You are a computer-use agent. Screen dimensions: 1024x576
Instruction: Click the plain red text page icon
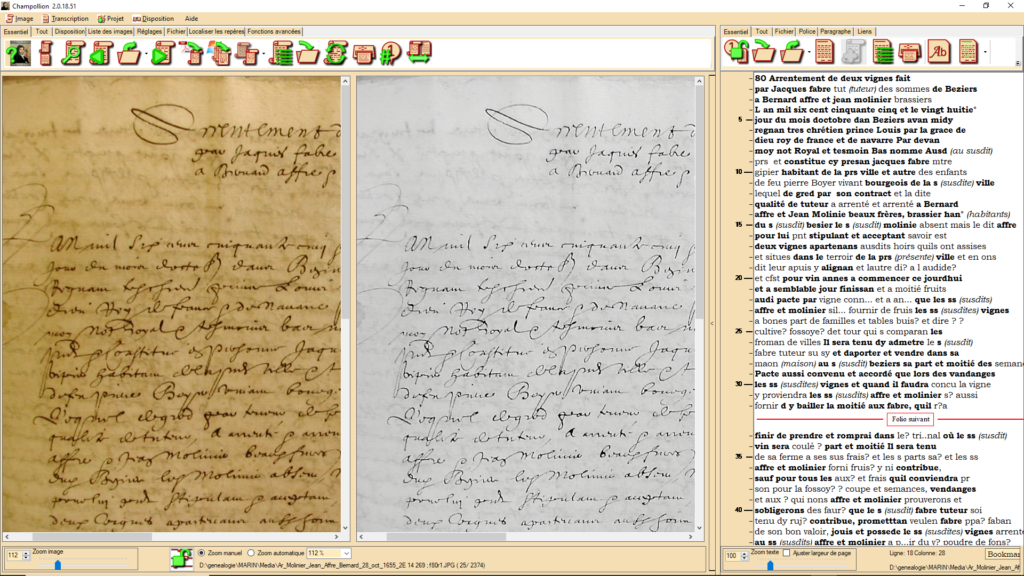click(x=824, y=52)
